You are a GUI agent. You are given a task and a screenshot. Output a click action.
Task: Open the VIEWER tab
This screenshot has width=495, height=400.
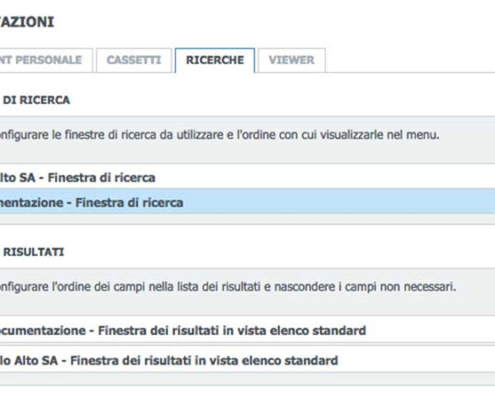[x=292, y=60]
